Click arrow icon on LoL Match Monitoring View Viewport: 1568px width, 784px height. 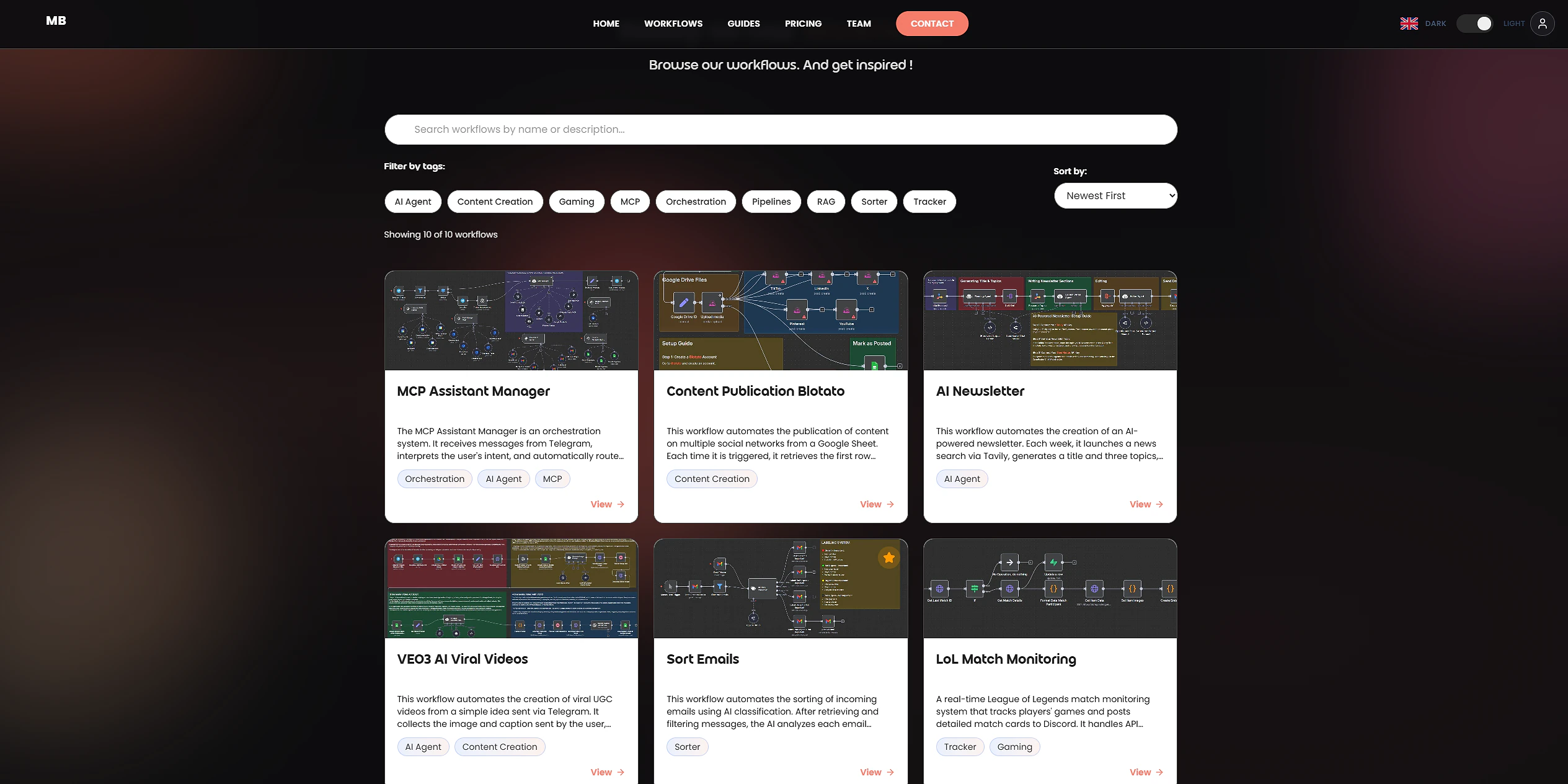[x=1159, y=772]
